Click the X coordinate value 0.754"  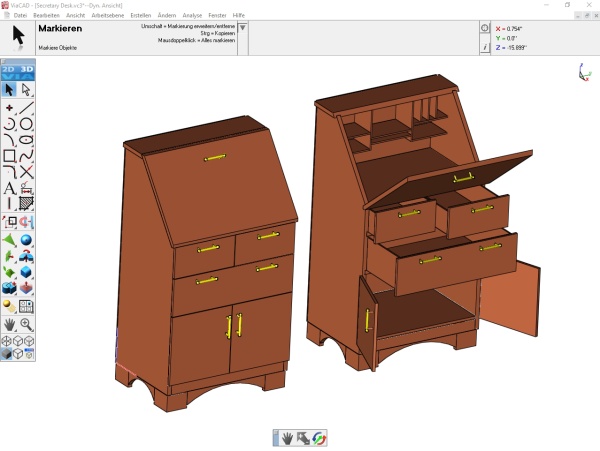click(514, 29)
